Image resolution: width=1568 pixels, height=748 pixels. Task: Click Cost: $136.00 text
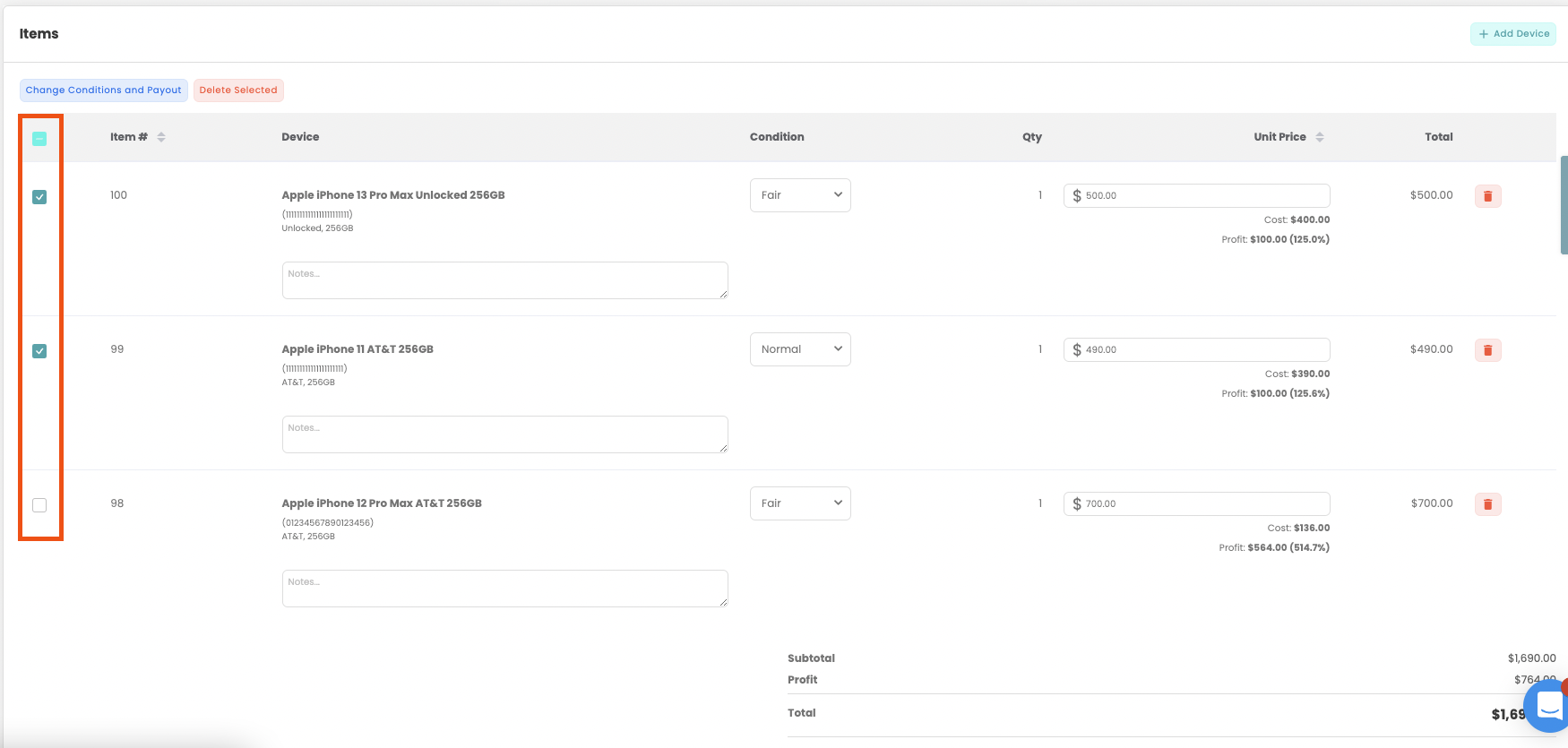[x=1298, y=529]
